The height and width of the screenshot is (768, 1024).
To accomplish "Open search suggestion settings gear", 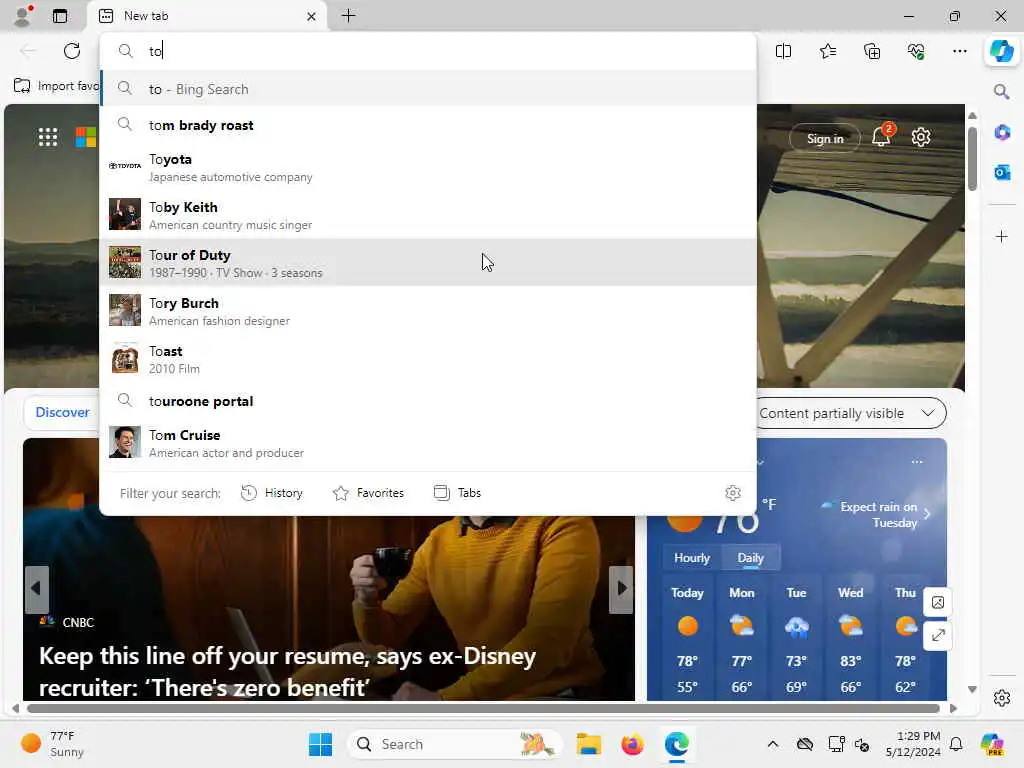I will [x=733, y=493].
